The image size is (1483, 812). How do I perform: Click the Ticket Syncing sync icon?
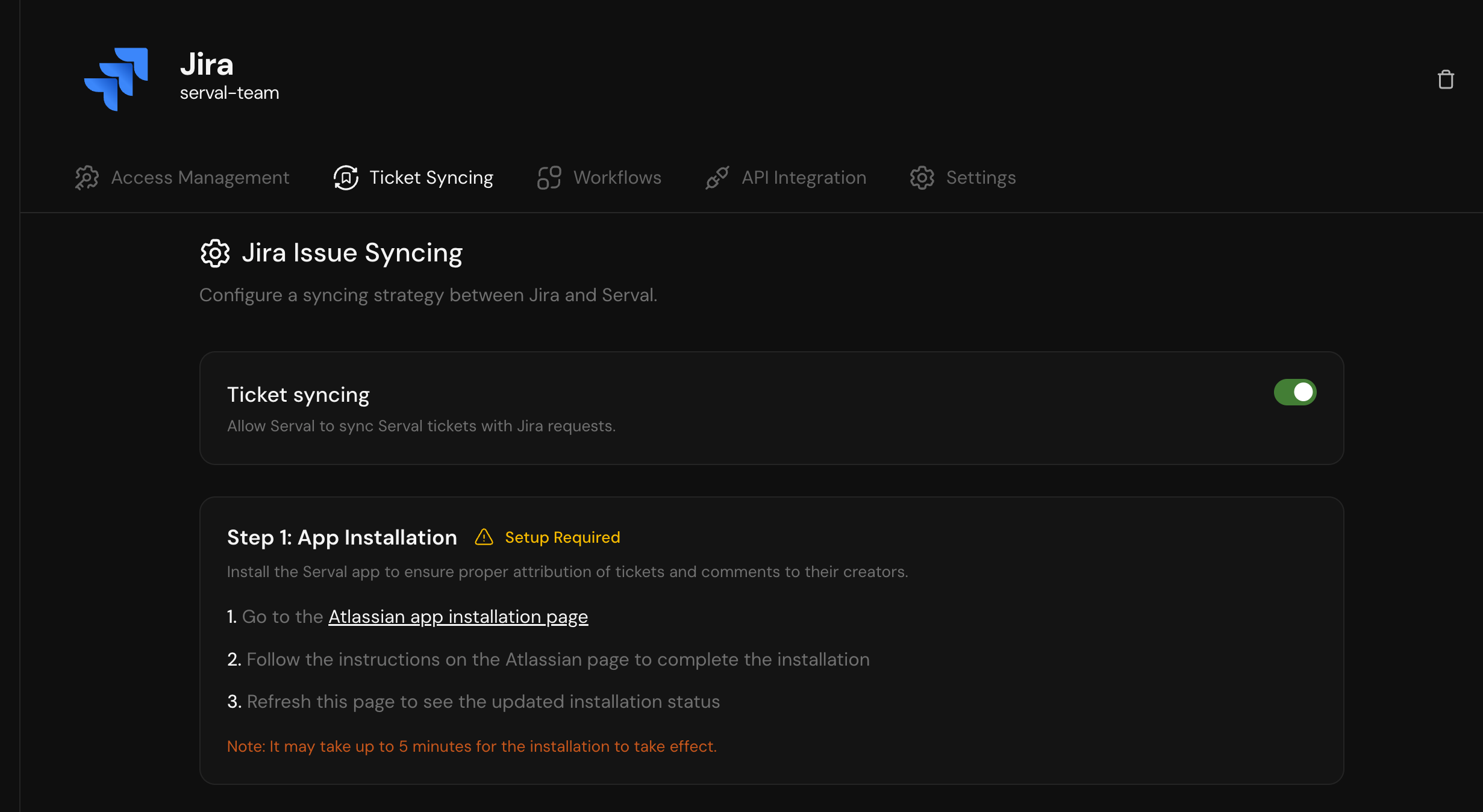[346, 178]
